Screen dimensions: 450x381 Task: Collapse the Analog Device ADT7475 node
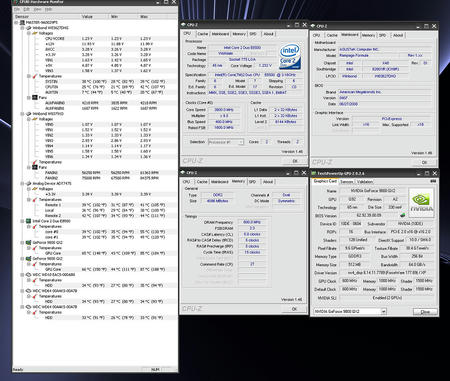(x=22, y=183)
